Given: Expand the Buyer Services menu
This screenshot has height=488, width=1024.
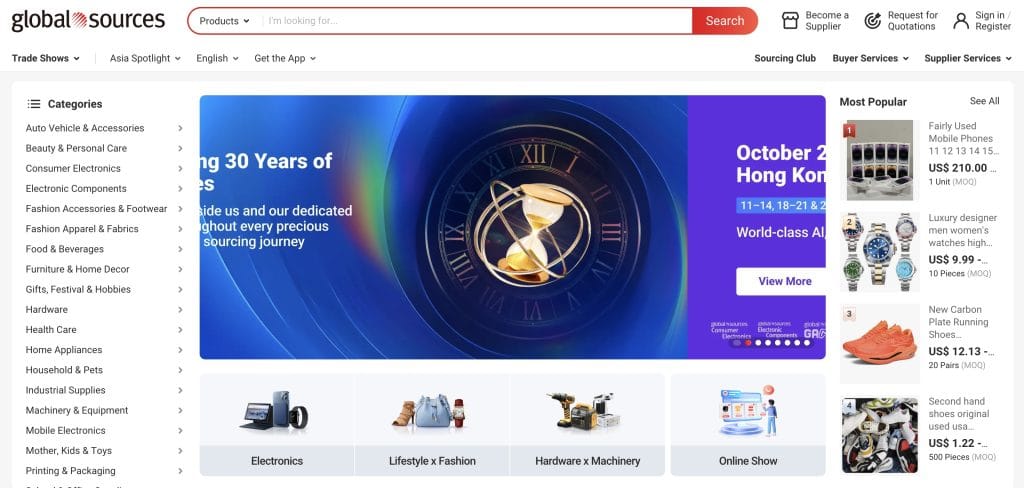Looking at the screenshot, I should [870, 58].
